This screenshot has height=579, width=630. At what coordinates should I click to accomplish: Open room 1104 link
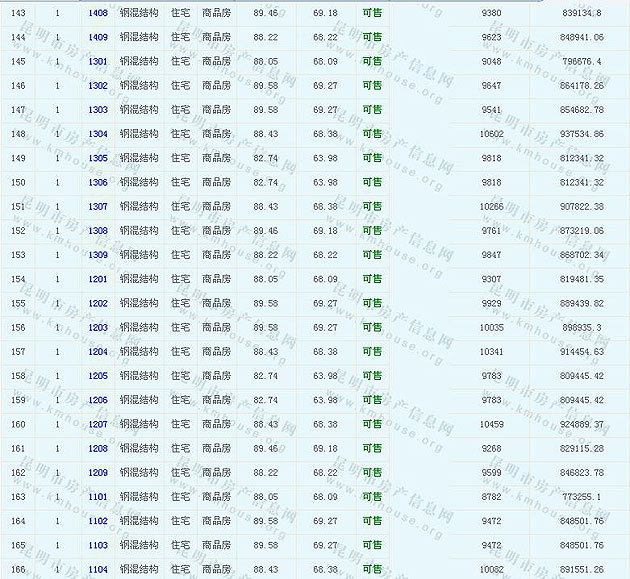[x=97, y=569]
